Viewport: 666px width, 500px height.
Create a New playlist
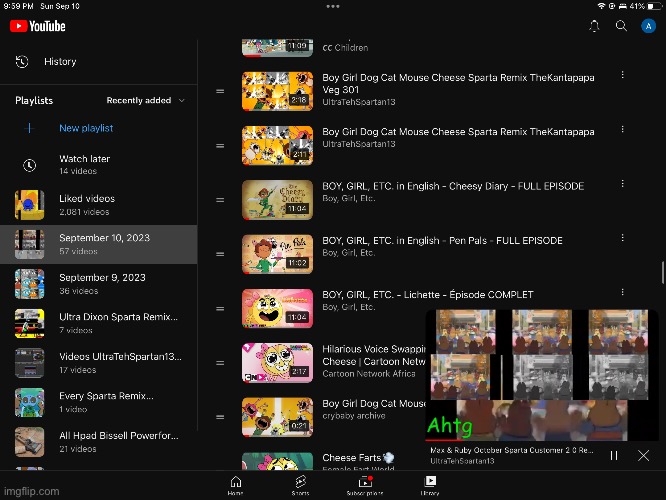(x=86, y=128)
